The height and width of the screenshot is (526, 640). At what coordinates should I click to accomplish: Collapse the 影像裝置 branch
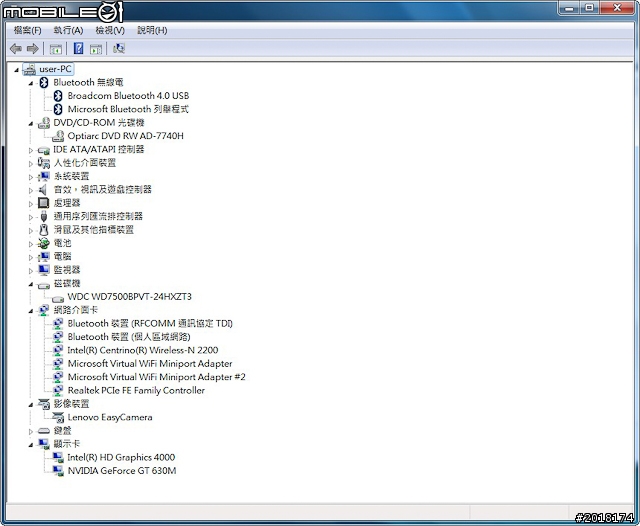[x=31, y=405]
